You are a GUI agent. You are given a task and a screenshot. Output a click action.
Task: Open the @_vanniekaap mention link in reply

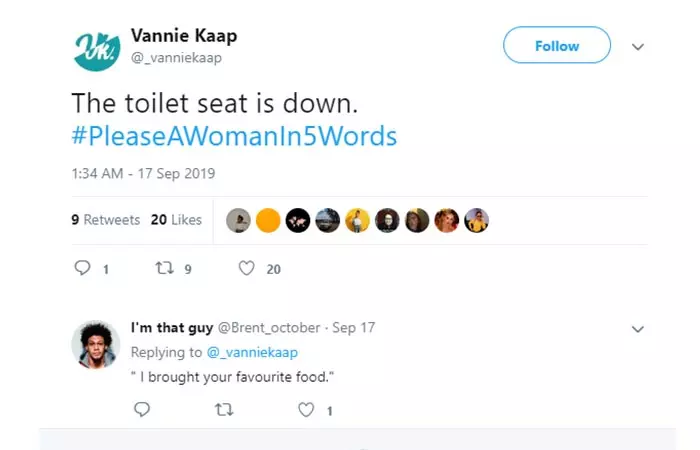252,352
